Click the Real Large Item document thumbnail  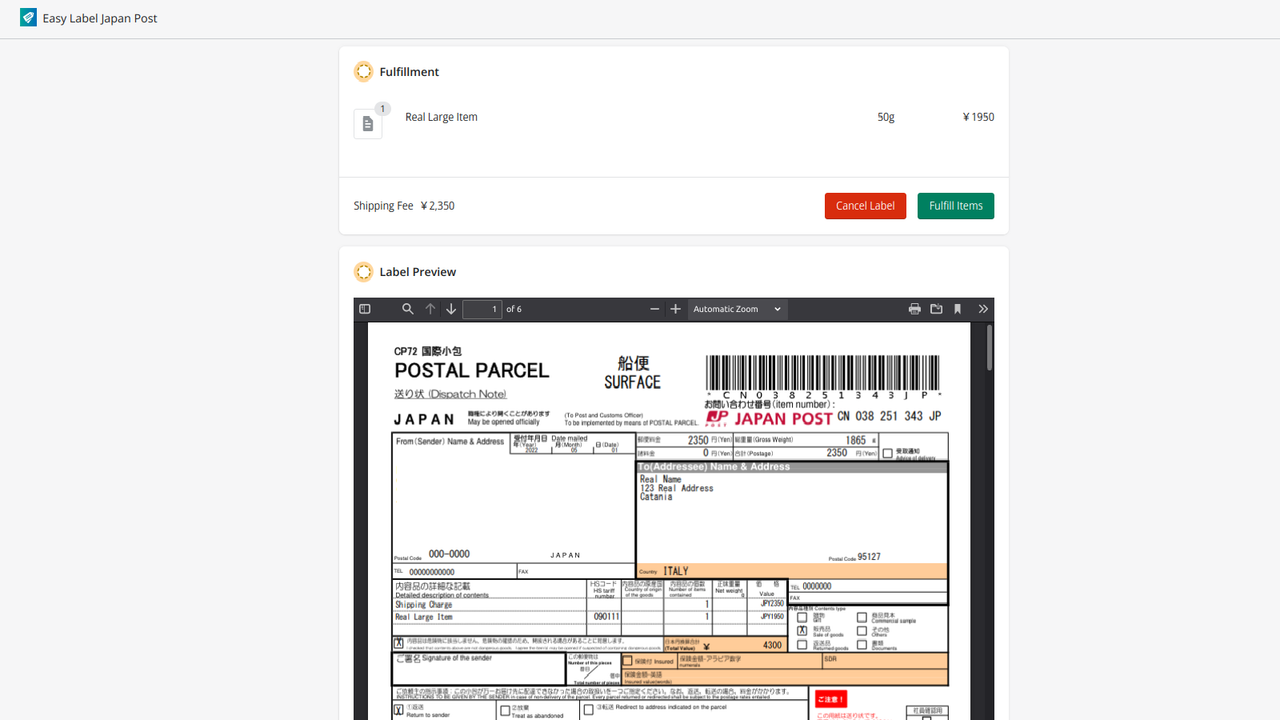[x=368, y=123]
